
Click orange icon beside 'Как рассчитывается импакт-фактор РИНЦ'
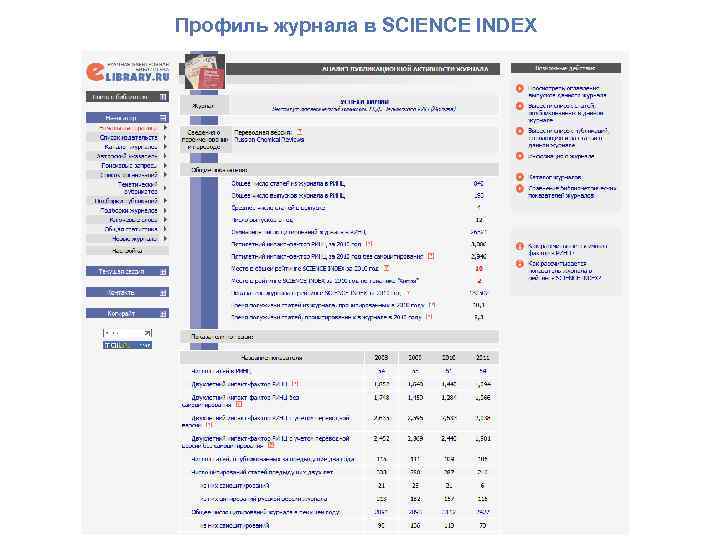(x=520, y=246)
